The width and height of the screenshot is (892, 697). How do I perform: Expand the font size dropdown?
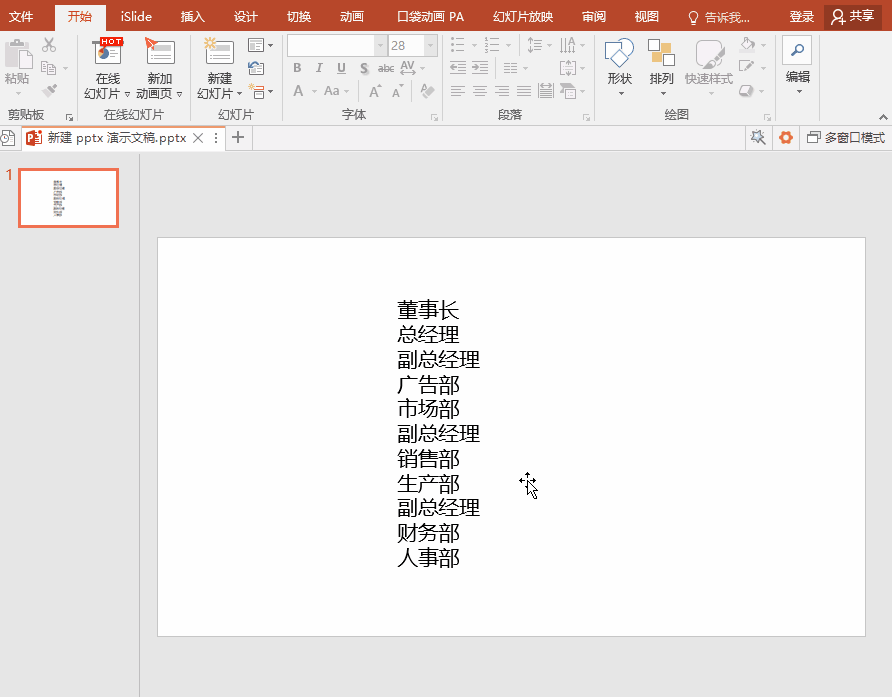[x=431, y=46]
